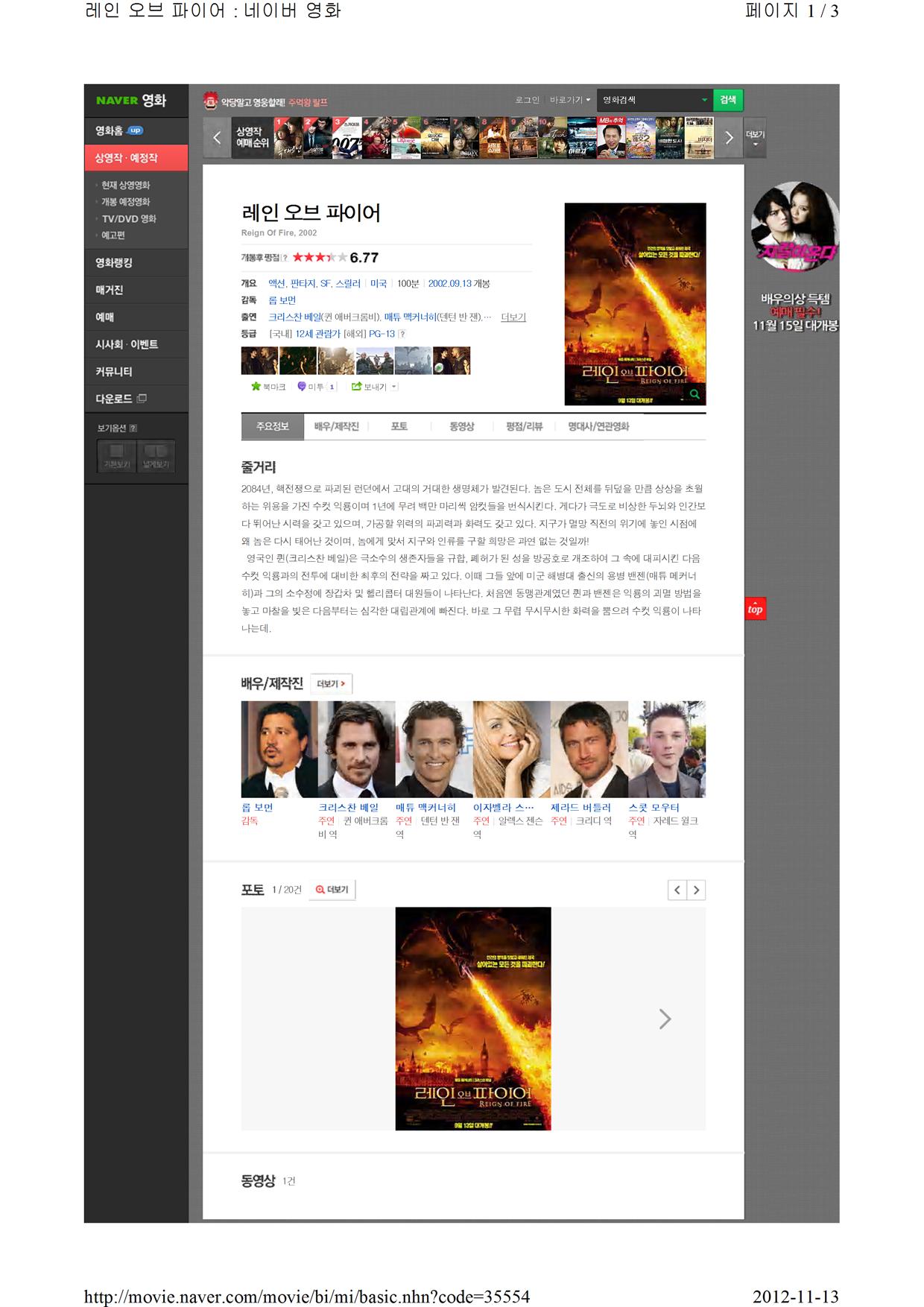The height and width of the screenshot is (1307, 924).
Task: Click 미국 country link
Action: pos(379,284)
